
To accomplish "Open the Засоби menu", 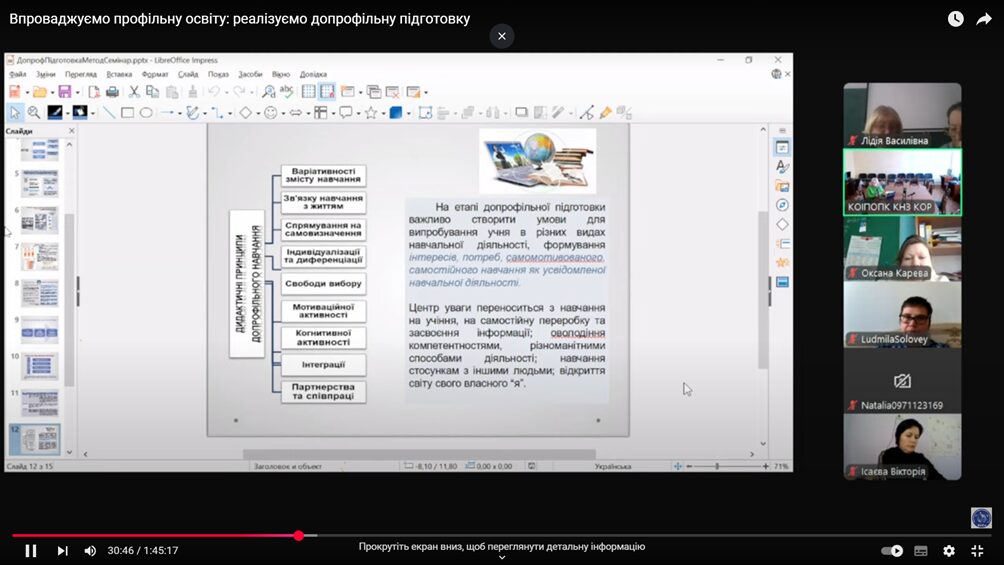I will coord(250,74).
